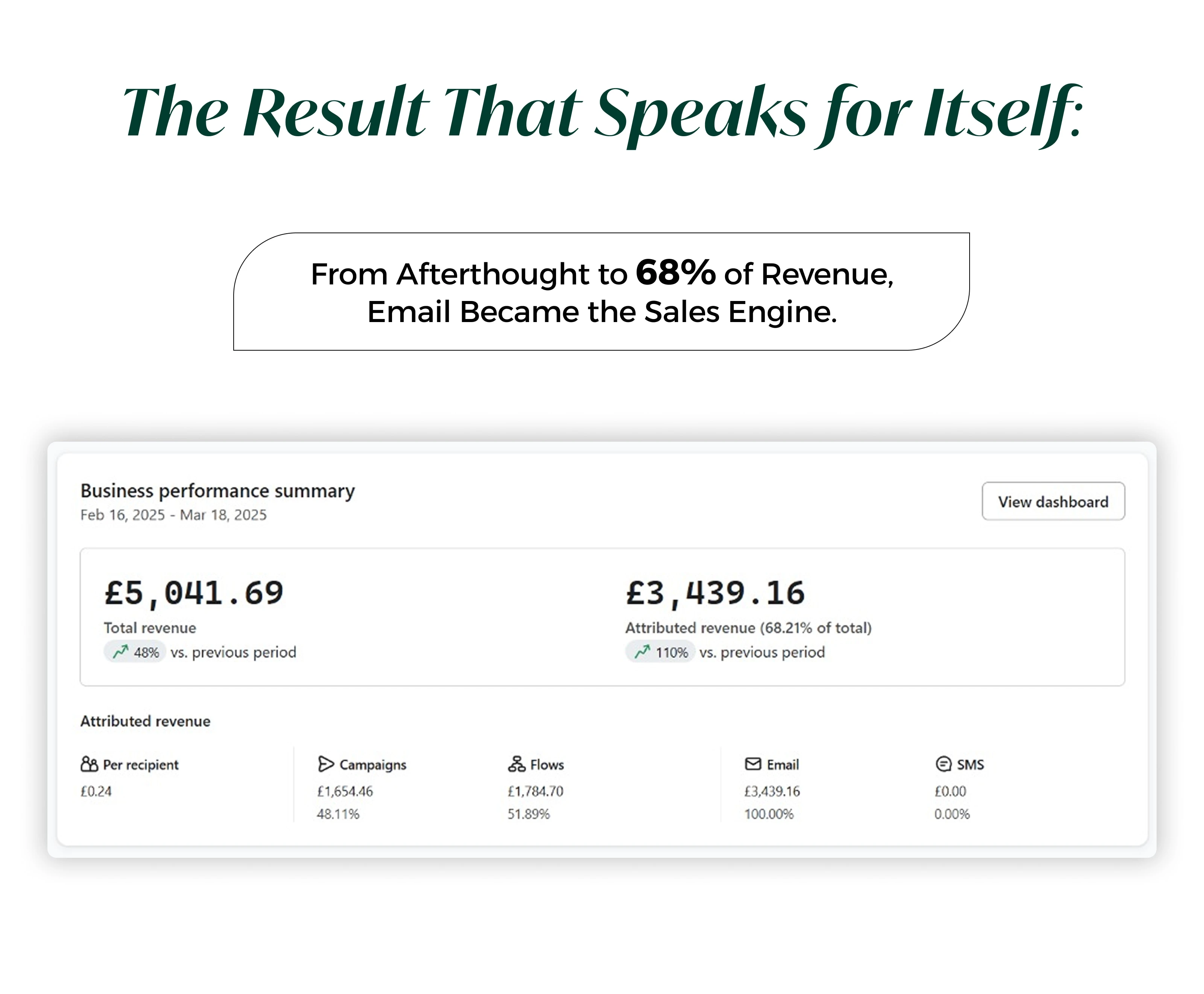The height and width of the screenshot is (994, 1204).
Task: Click the SMS chat bubble icon
Action: click(943, 764)
